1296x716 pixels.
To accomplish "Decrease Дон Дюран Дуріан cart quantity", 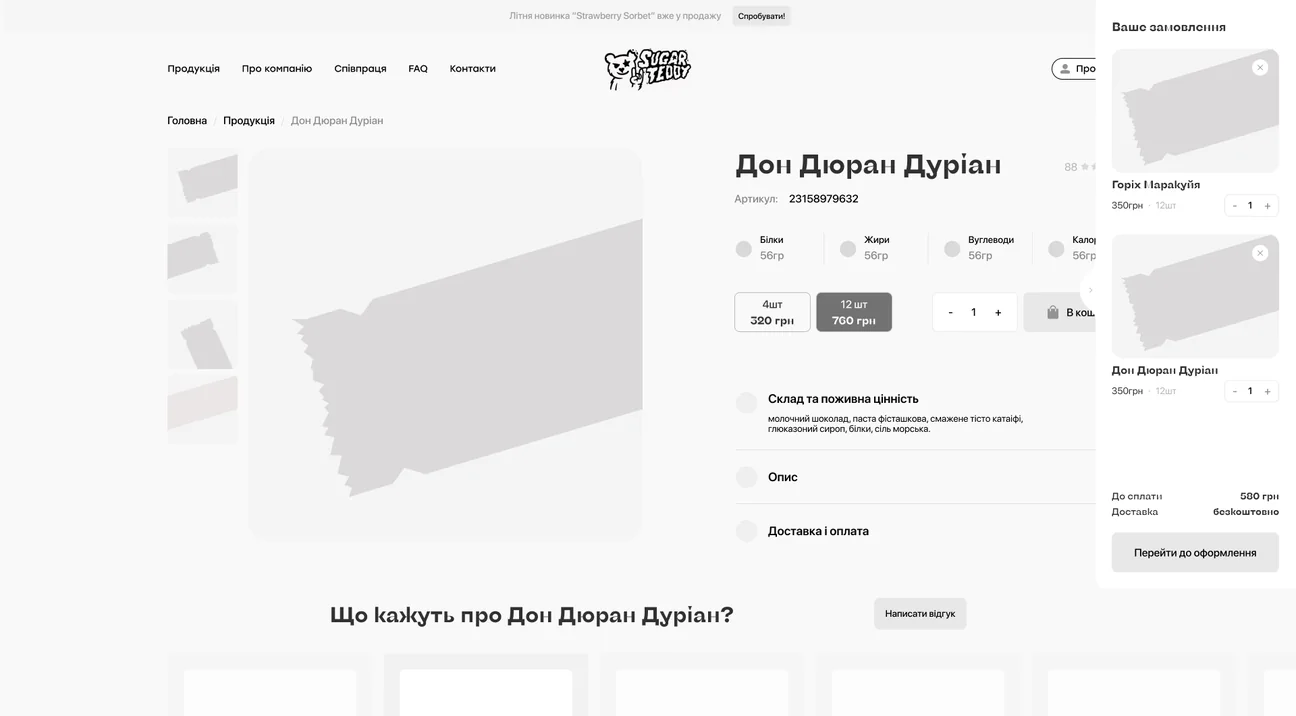I will (1235, 391).
